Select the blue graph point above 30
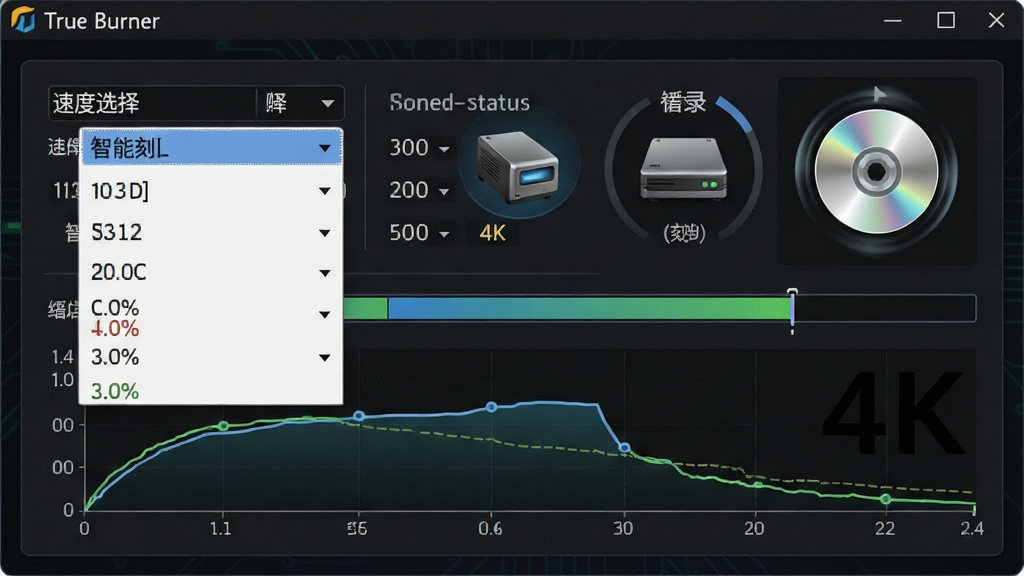The height and width of the screenshot is (576, 1024). coord(625,447)
